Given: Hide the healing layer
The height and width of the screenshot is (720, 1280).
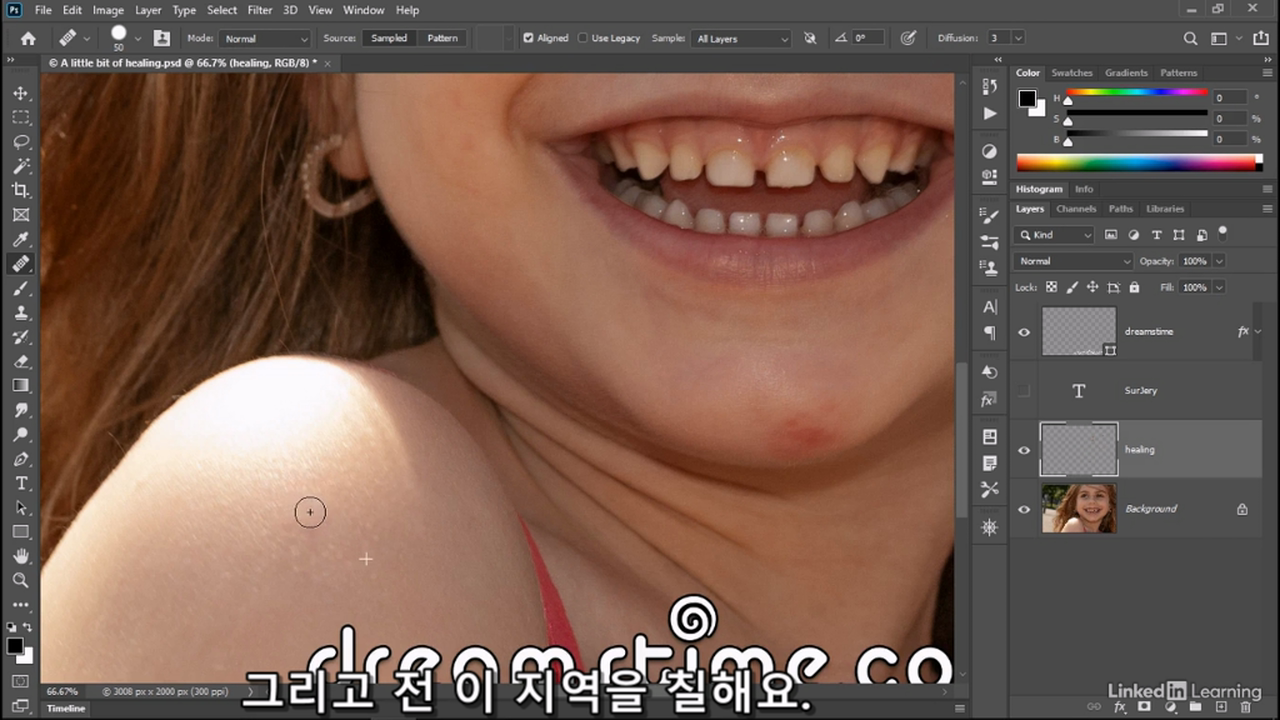Looking at the screenshot, I should click(x=1024, y=450).
